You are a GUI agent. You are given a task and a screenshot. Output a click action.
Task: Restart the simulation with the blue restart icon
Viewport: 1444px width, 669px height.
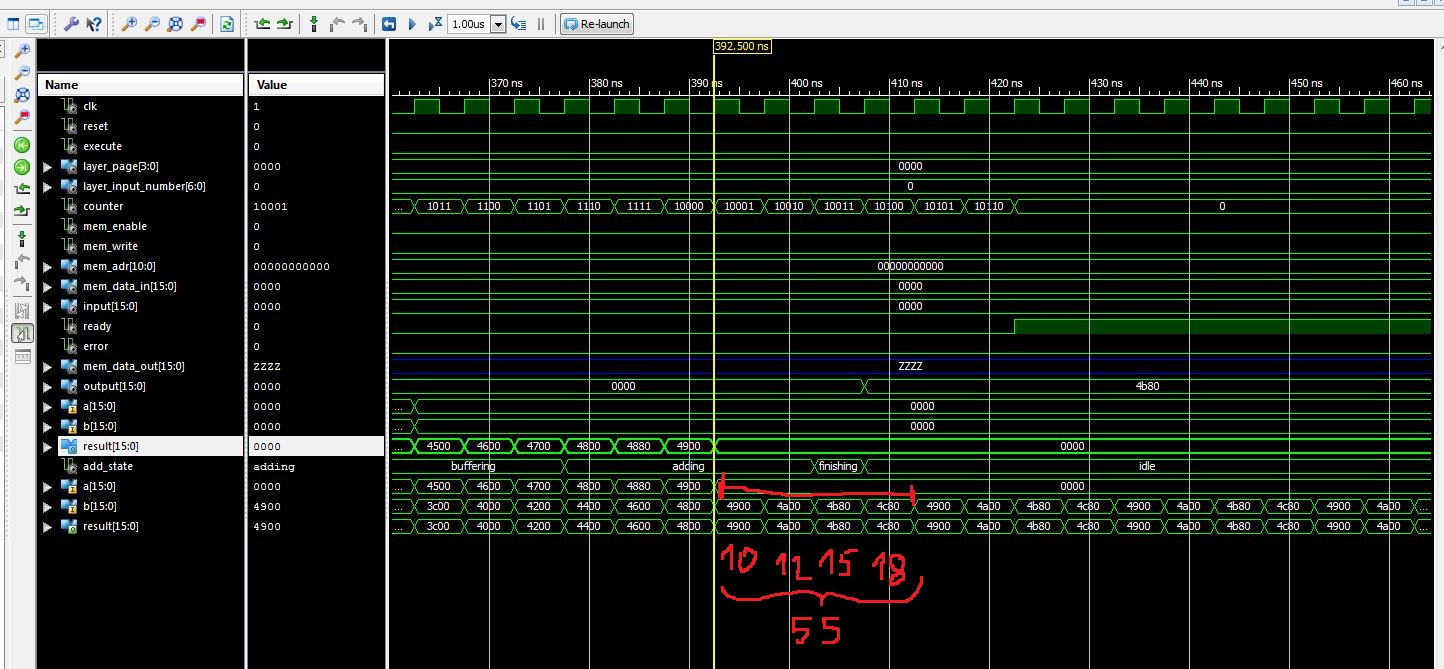click(x=389, y=24)
